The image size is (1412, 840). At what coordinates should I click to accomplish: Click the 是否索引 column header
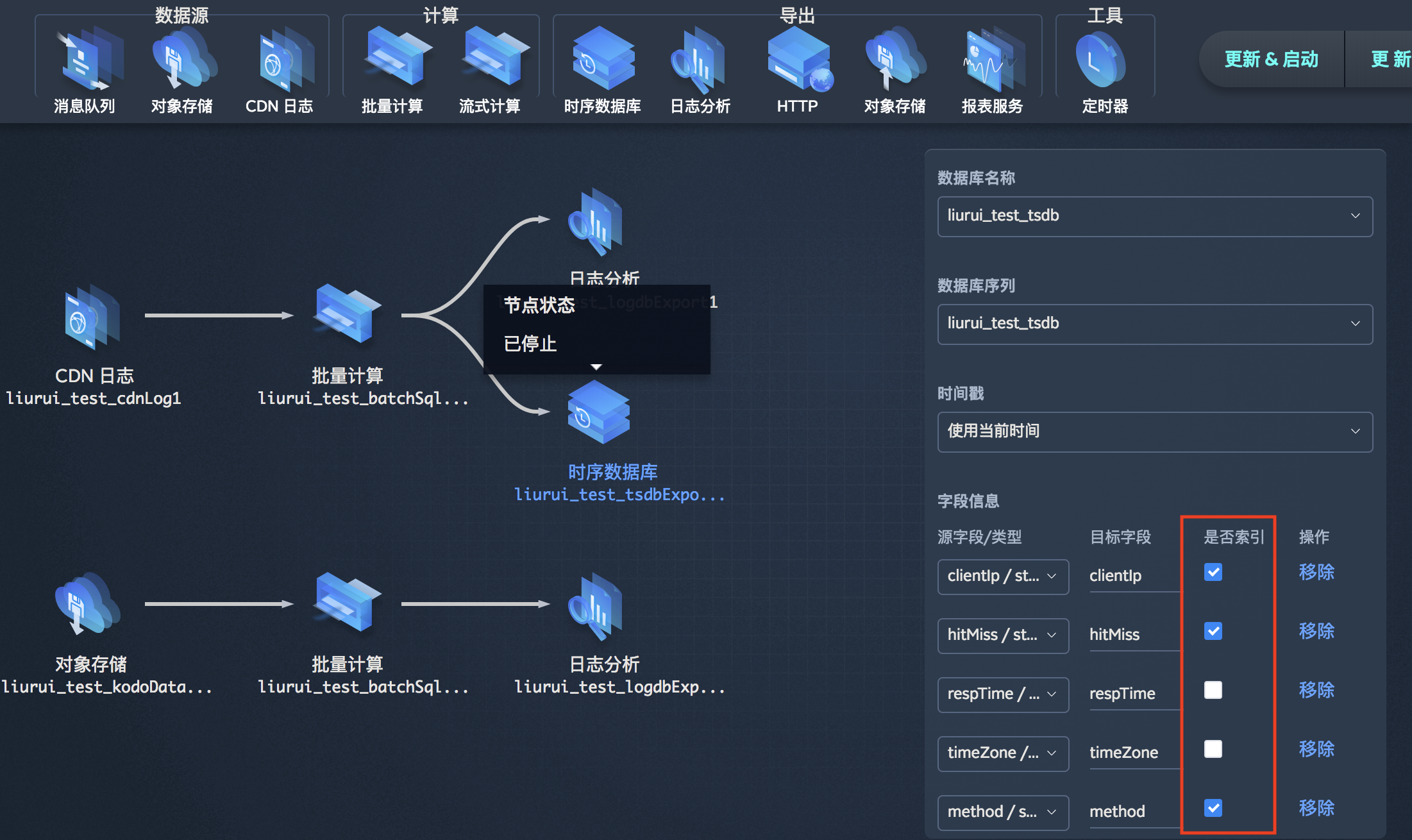click(x=1234, y=537)
